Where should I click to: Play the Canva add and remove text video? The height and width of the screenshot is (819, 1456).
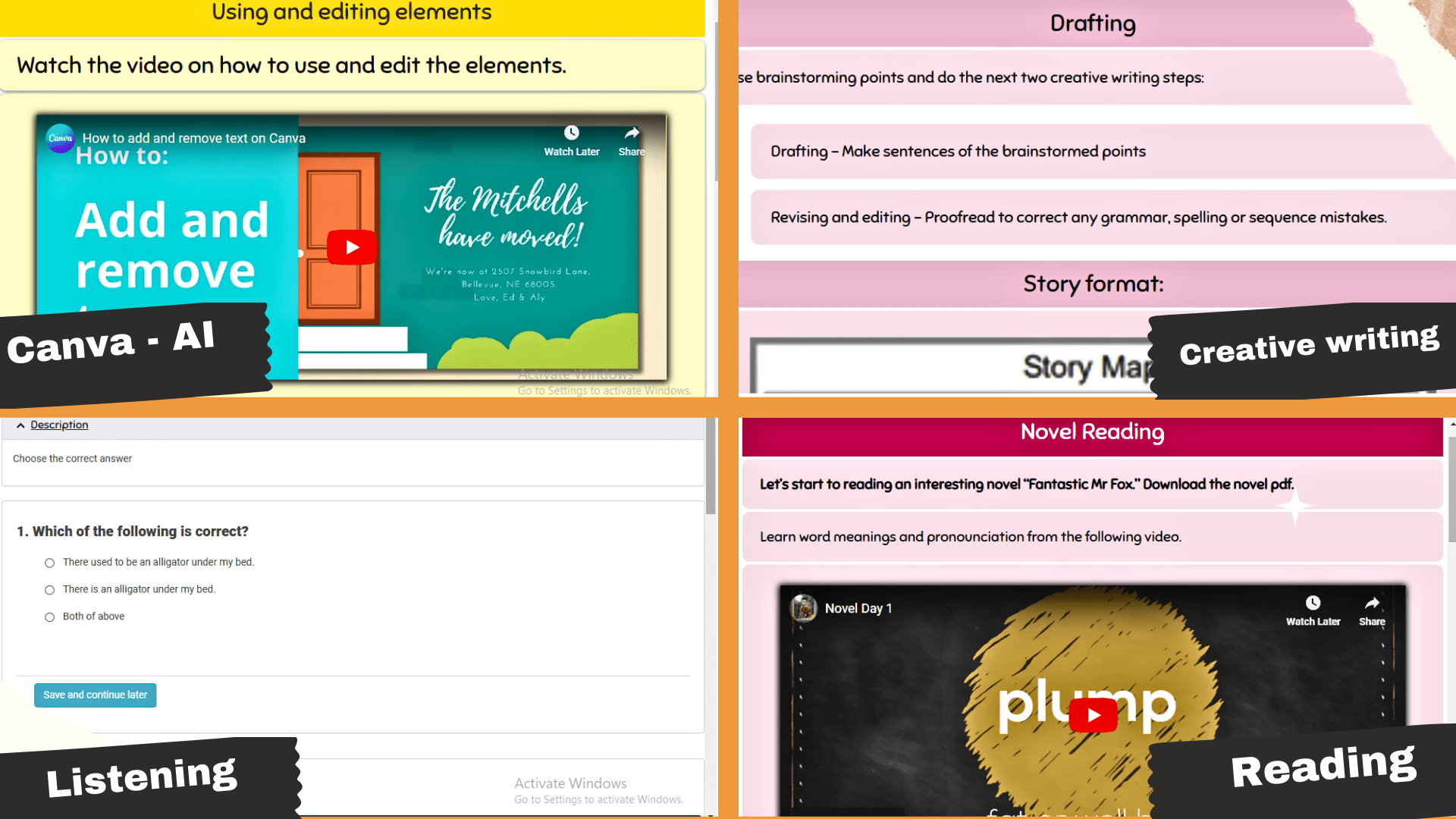(351, 247)
